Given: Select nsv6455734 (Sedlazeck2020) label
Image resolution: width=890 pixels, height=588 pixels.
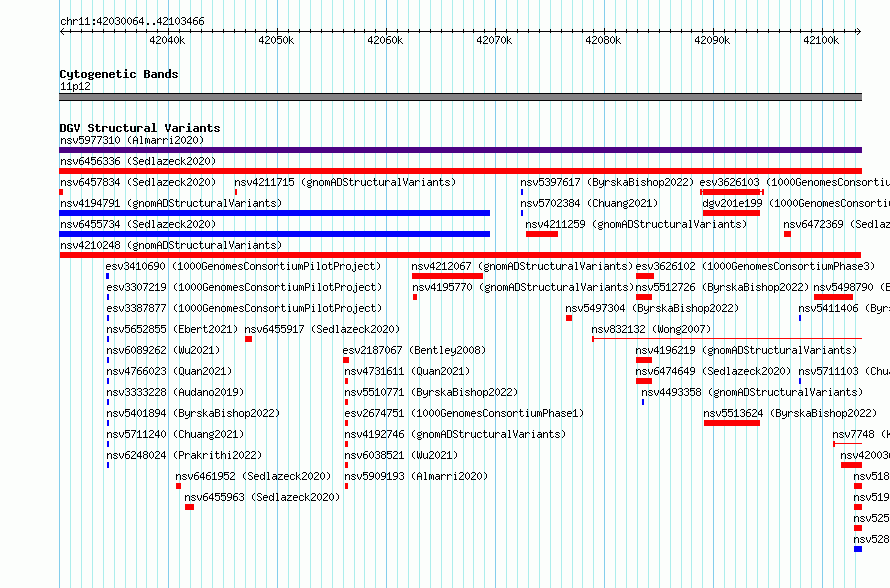Looking at the screenshot, I should [138, 224].
